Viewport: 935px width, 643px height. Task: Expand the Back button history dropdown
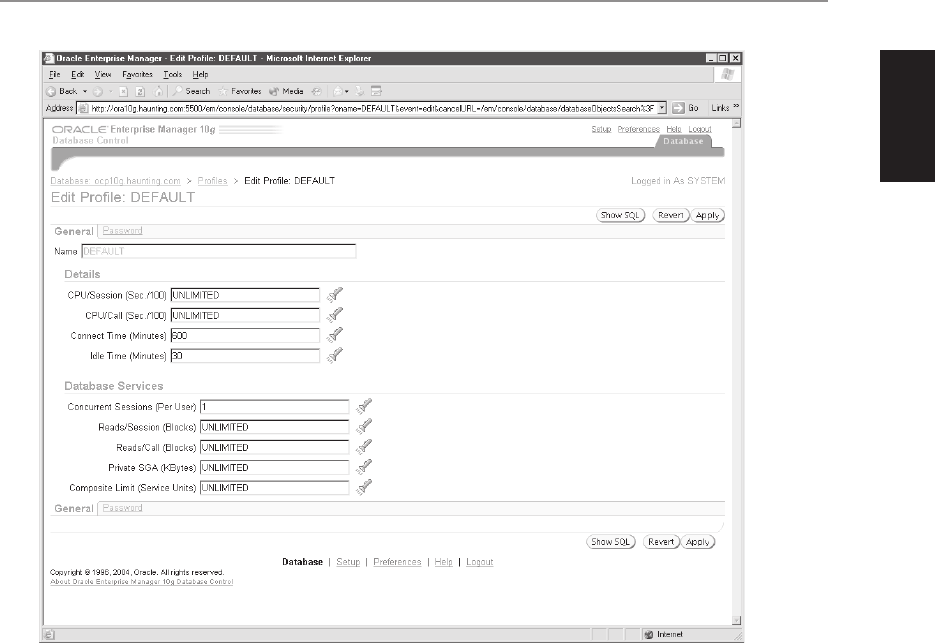(x=85, y=91)
